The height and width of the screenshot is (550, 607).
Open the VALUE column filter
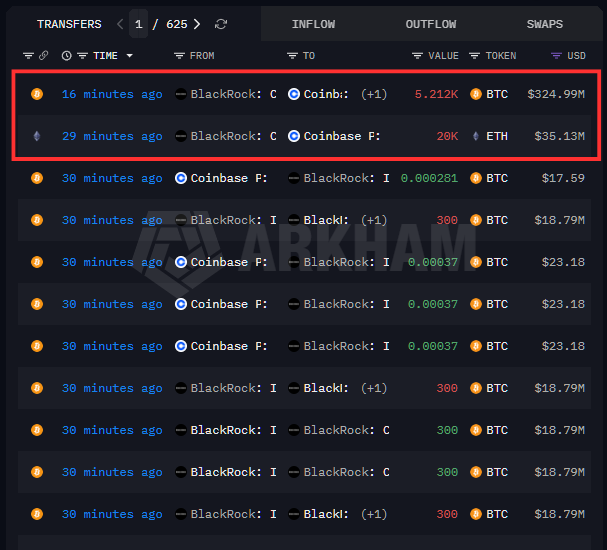tap(417, 56)
